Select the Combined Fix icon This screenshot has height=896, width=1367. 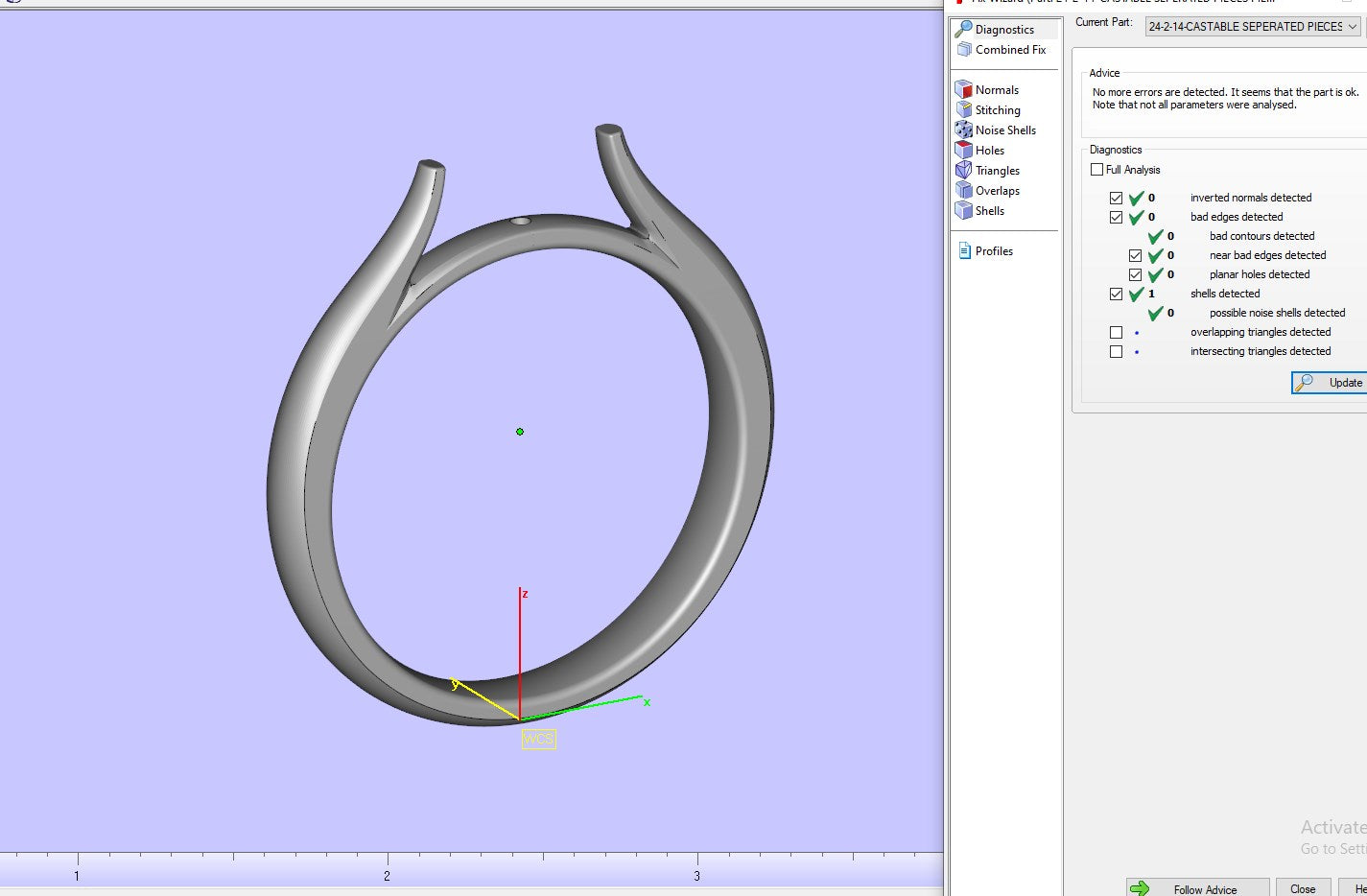coord(964,50)
